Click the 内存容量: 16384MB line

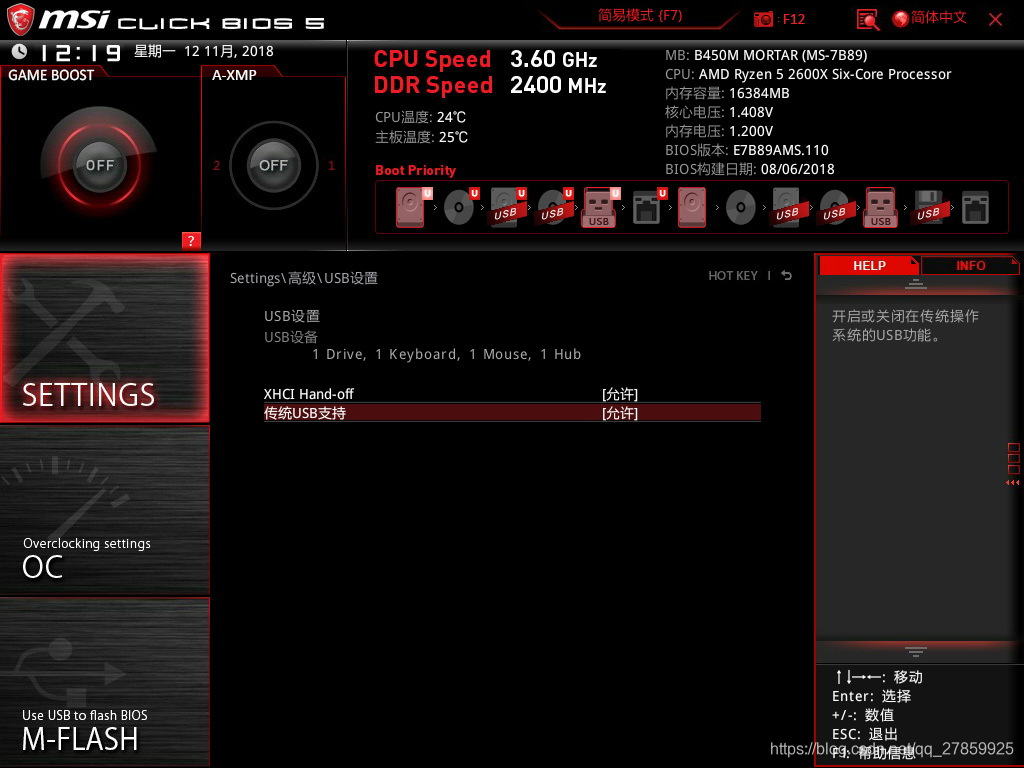coord(727,93)
